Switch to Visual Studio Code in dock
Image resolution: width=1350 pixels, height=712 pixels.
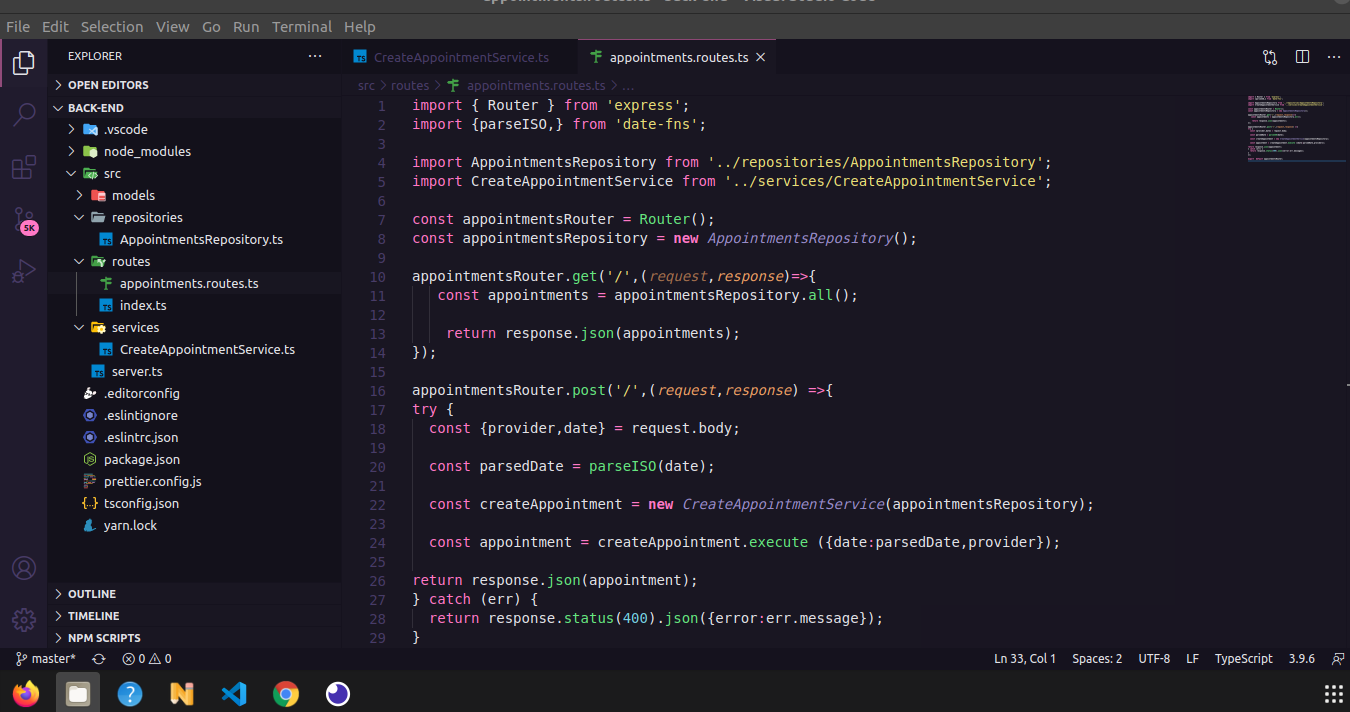[234, 693]
